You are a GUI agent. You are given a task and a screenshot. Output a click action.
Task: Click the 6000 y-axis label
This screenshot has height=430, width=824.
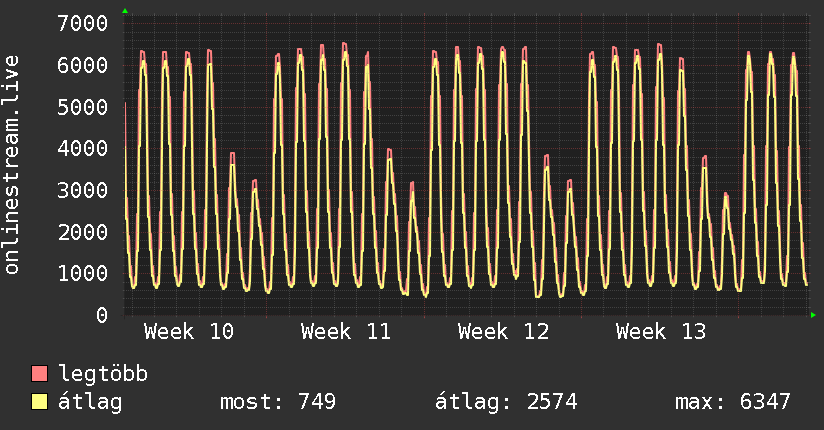point(83,65)
